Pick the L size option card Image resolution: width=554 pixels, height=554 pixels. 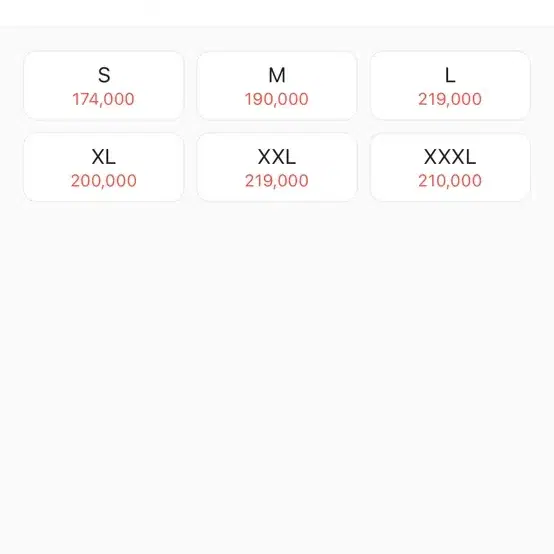pyautogui.click(x=450, y=86)
